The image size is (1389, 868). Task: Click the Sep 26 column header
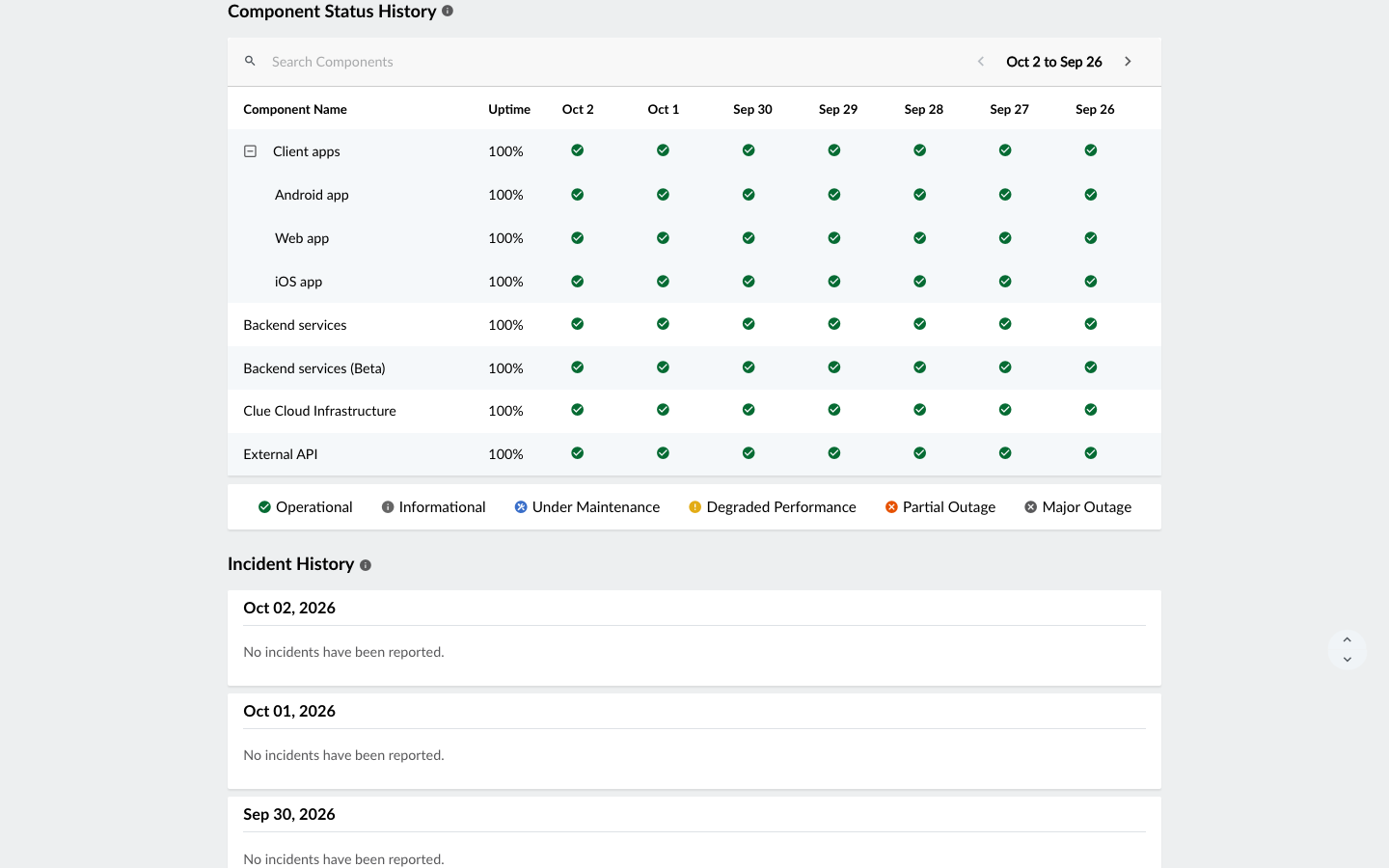1095,109
